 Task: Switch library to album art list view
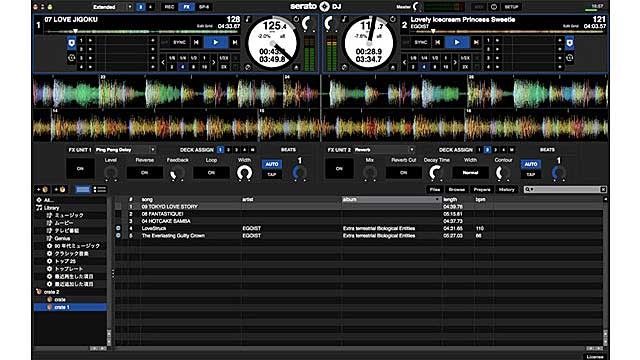click(x=100, y=189)
